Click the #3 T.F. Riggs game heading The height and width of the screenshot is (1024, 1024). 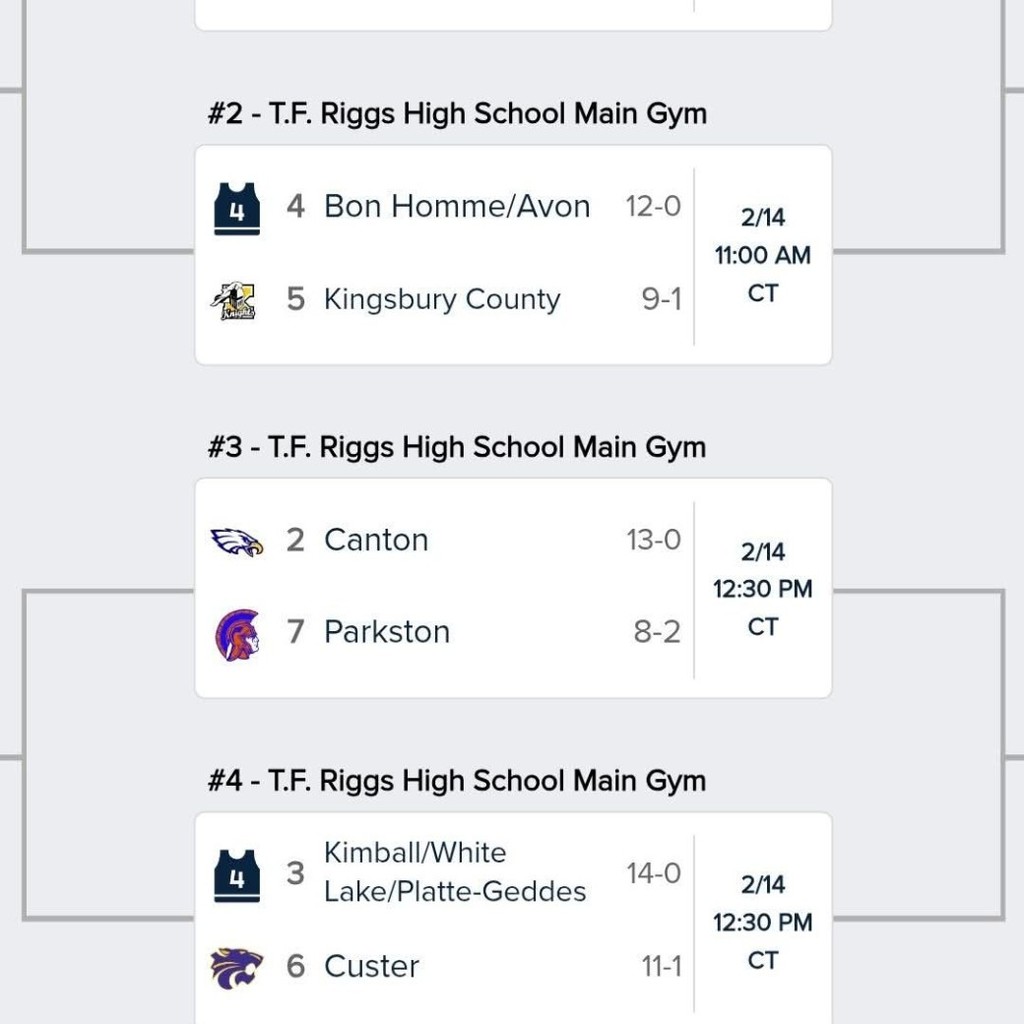coord(457,447)
